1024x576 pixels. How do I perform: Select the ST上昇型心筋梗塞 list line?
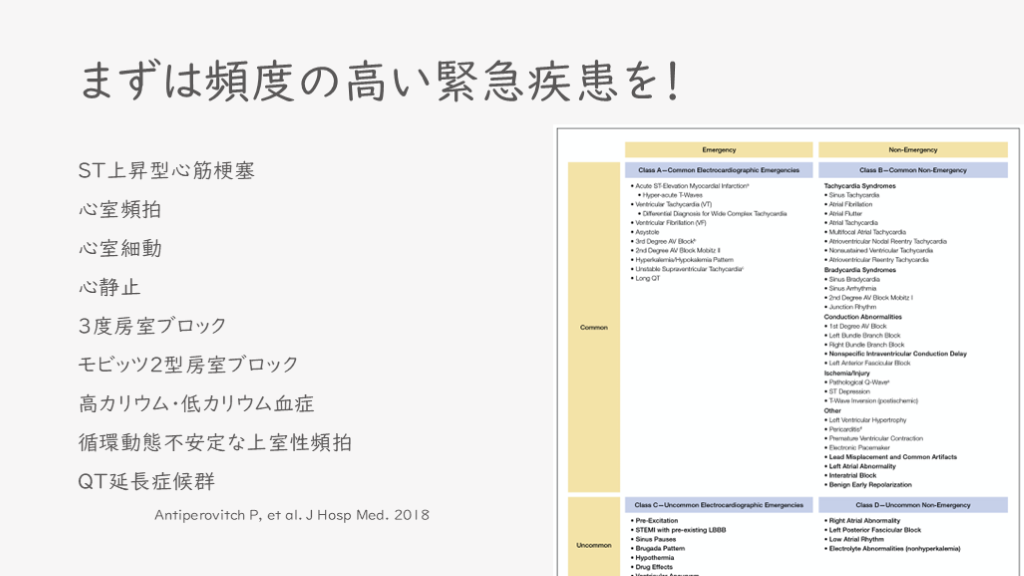(x=166, y=171)
